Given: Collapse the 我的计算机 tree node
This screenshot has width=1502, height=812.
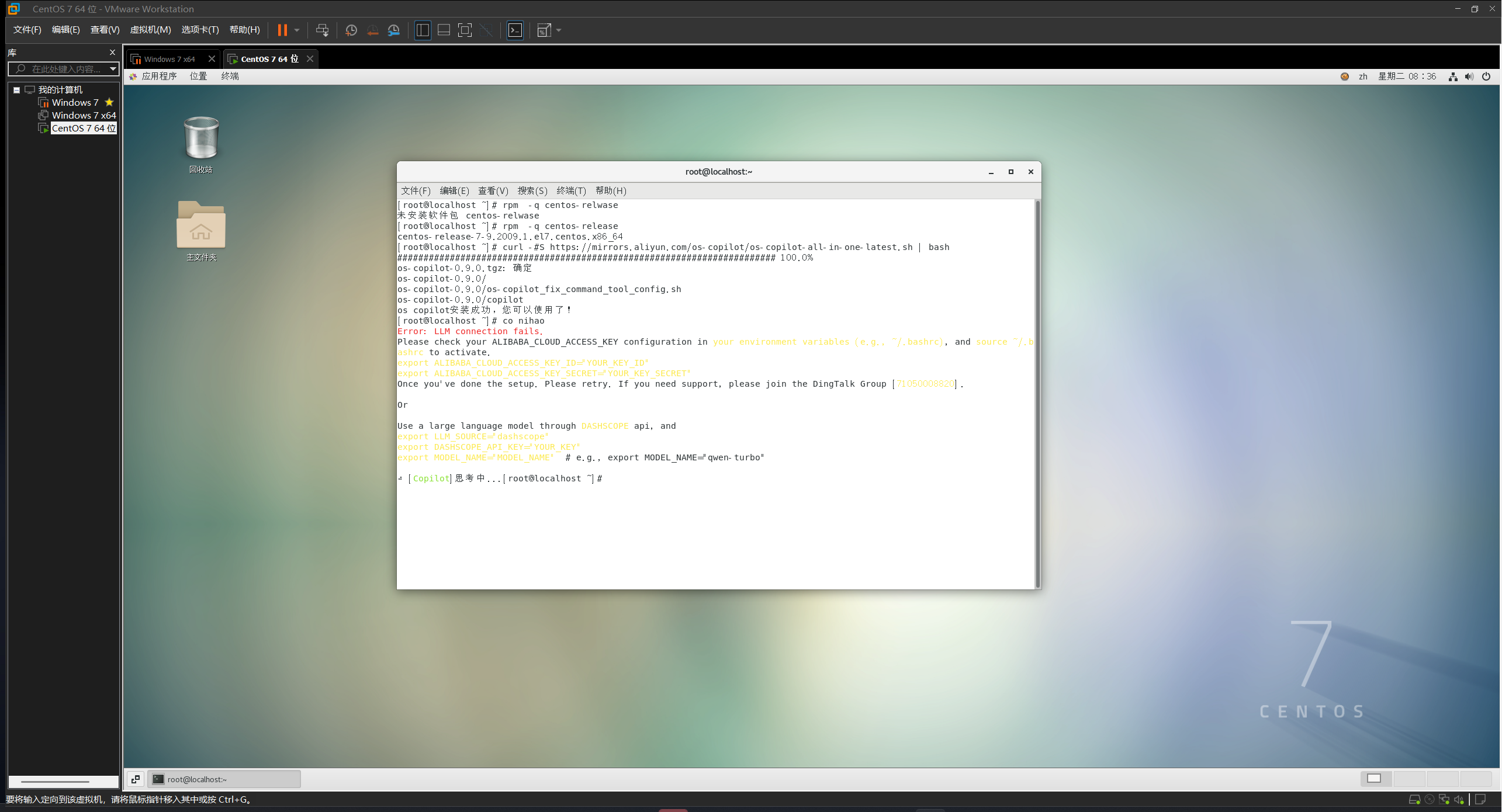Looking at the screenshot, I should (16, 90).
